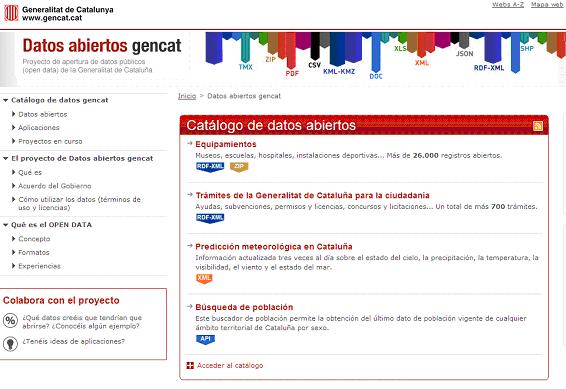Screen dimensions: 566x389
Task: Open Trámites de la Generalitat dataset link
Action: (x=312, y=195)
